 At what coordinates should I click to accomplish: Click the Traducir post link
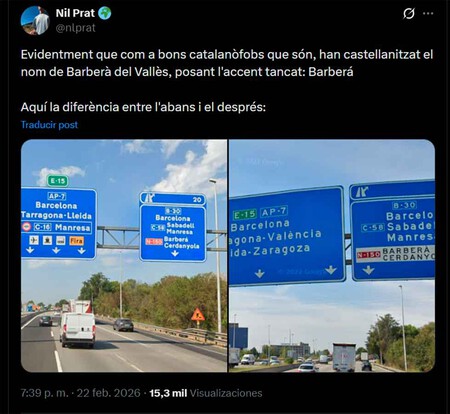click(49, 125)
